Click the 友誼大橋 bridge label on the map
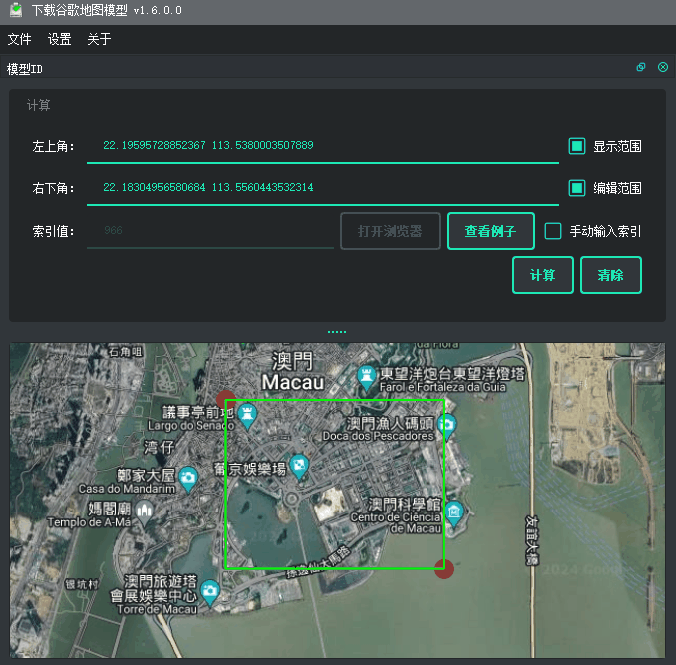Image resolution: width=676 pixels, height=665 pixels. [532, 540]
